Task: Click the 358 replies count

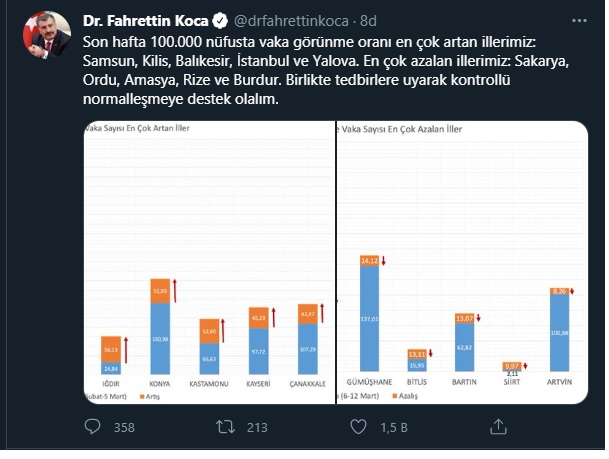Action: pos(124,428)
